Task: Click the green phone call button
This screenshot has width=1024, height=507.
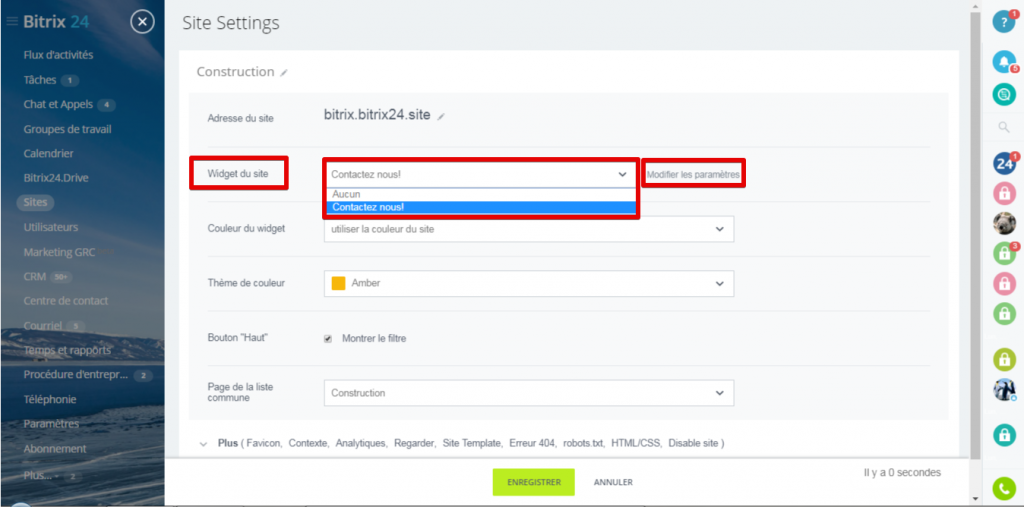Action: pyautogui.click(x=1004, y=489)
